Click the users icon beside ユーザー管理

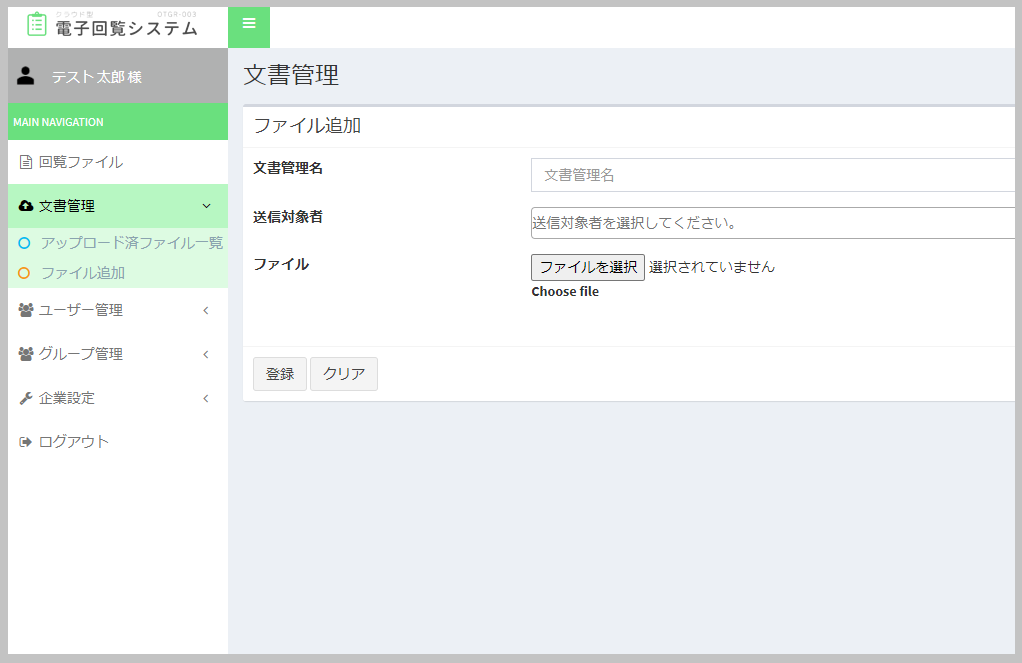coord(26,310)
